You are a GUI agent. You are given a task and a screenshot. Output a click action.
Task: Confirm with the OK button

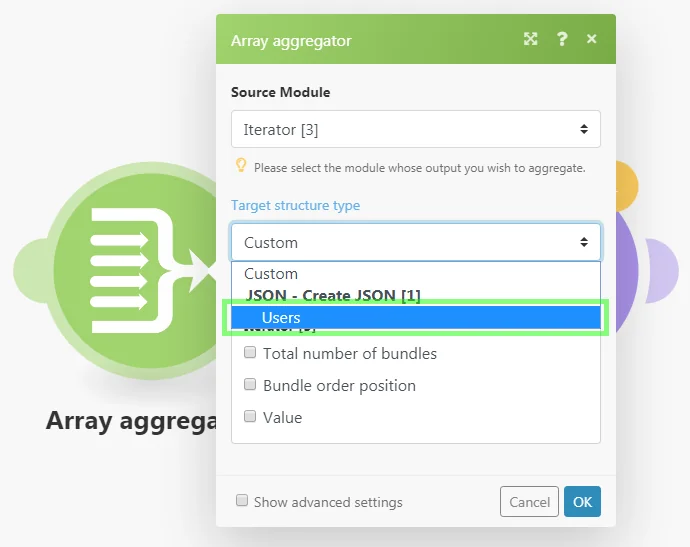pyautogui.click(x=582, y=501)
